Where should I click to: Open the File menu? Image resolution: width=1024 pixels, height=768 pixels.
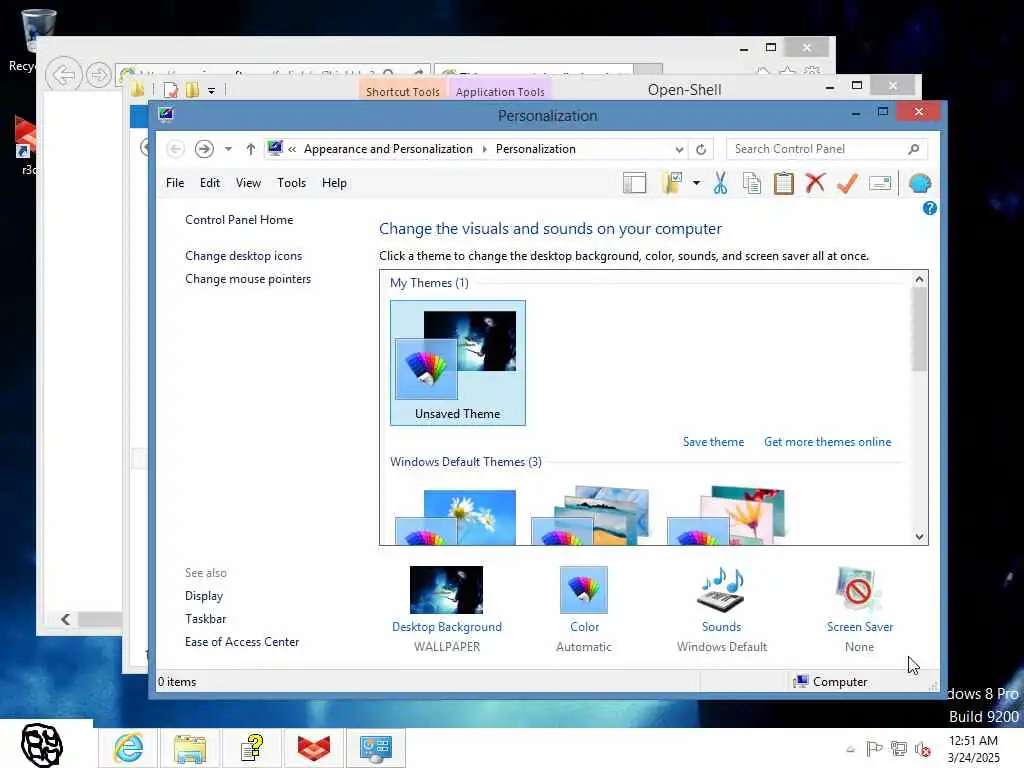point(175,183)
